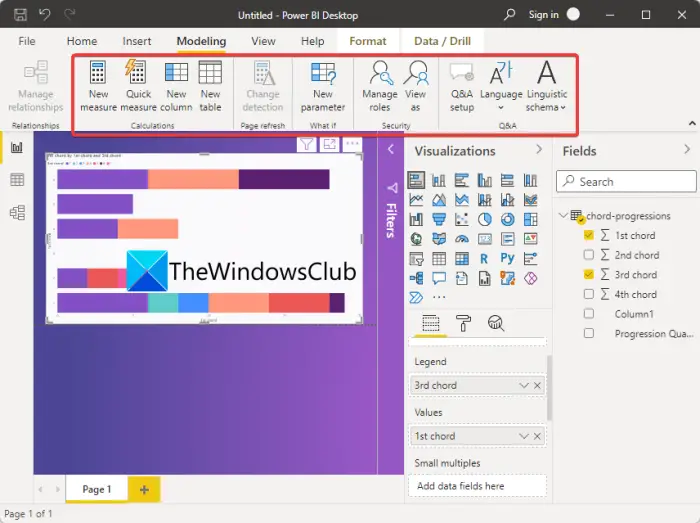This screenshot has width=700, height=523.
Task: Choose the Funnel visual
Action: pos(439,220)
